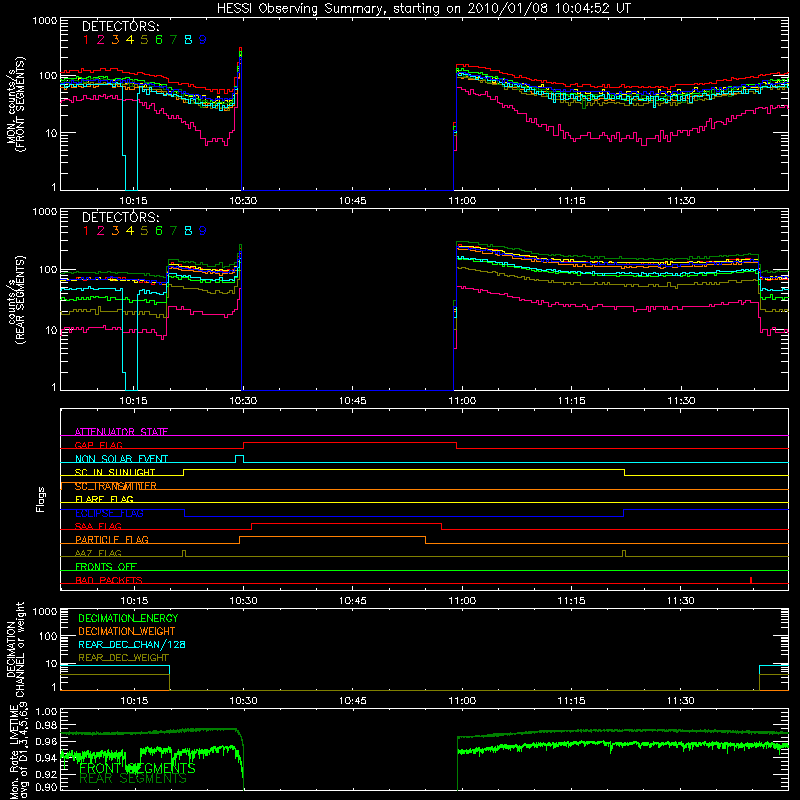Click red detector number 1 in rear segments legend

(86, 231)
